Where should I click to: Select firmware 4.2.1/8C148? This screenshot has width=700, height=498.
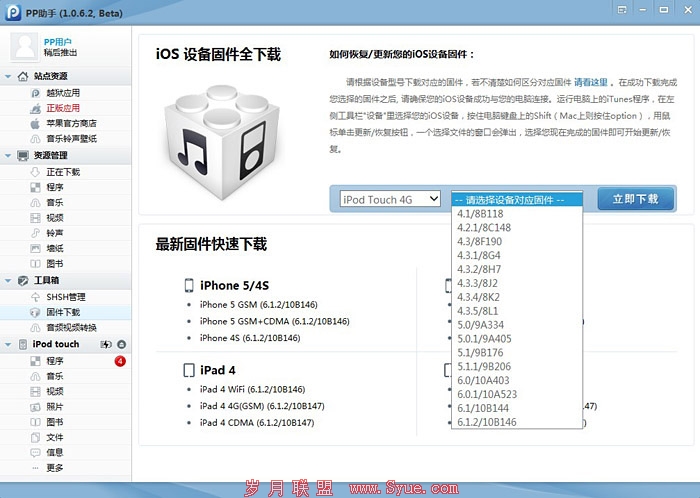click(x=517, y=228)
